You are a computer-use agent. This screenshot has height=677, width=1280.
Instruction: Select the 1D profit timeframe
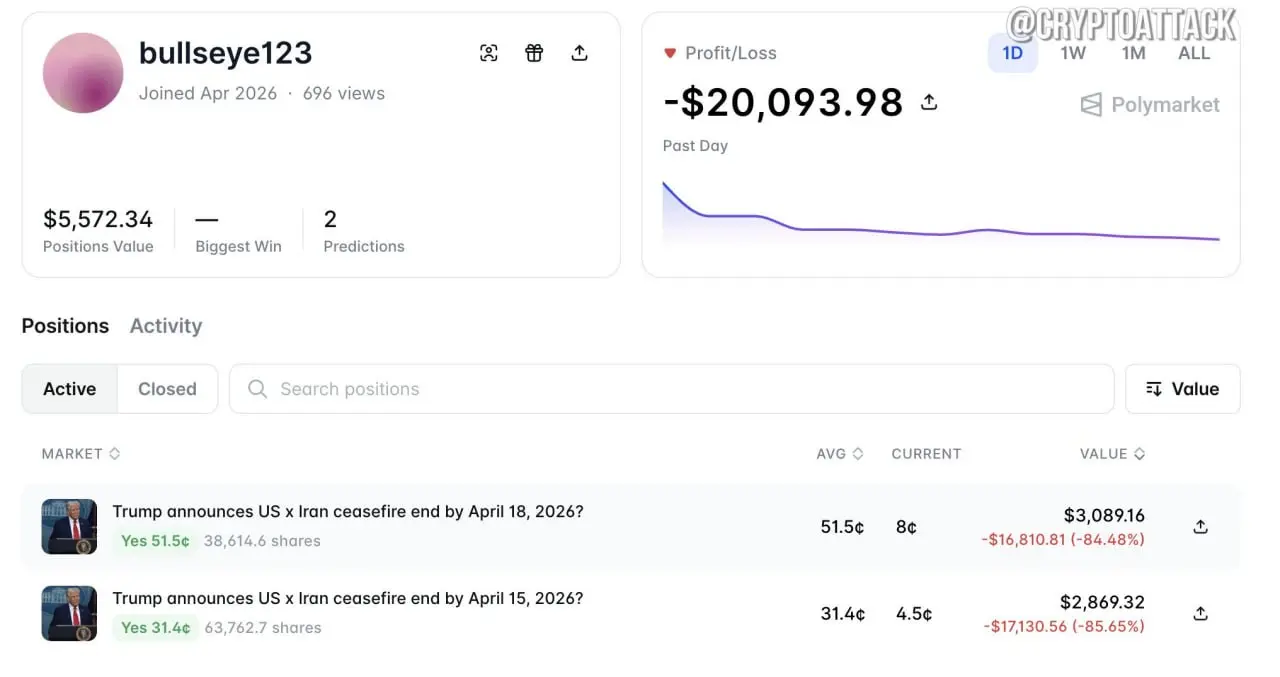pos(1012,53)
